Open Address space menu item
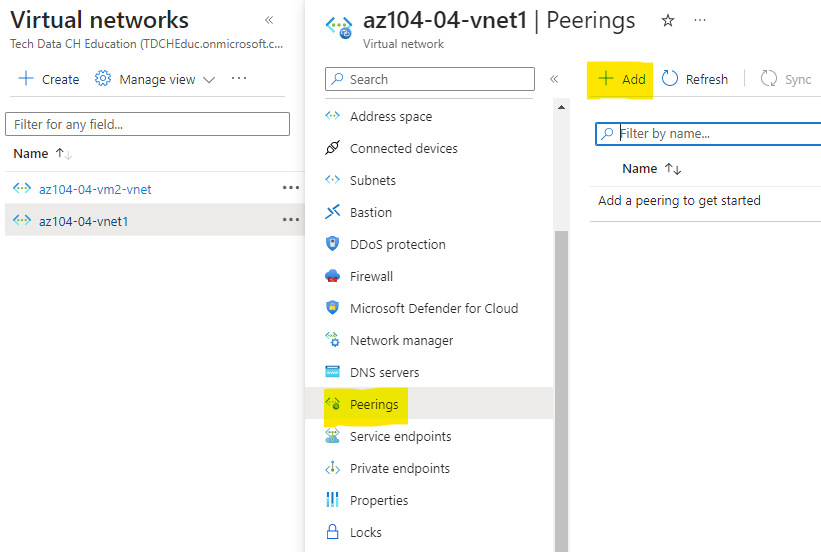The height and width of the screenshot is (552, 821). point(391,116)
